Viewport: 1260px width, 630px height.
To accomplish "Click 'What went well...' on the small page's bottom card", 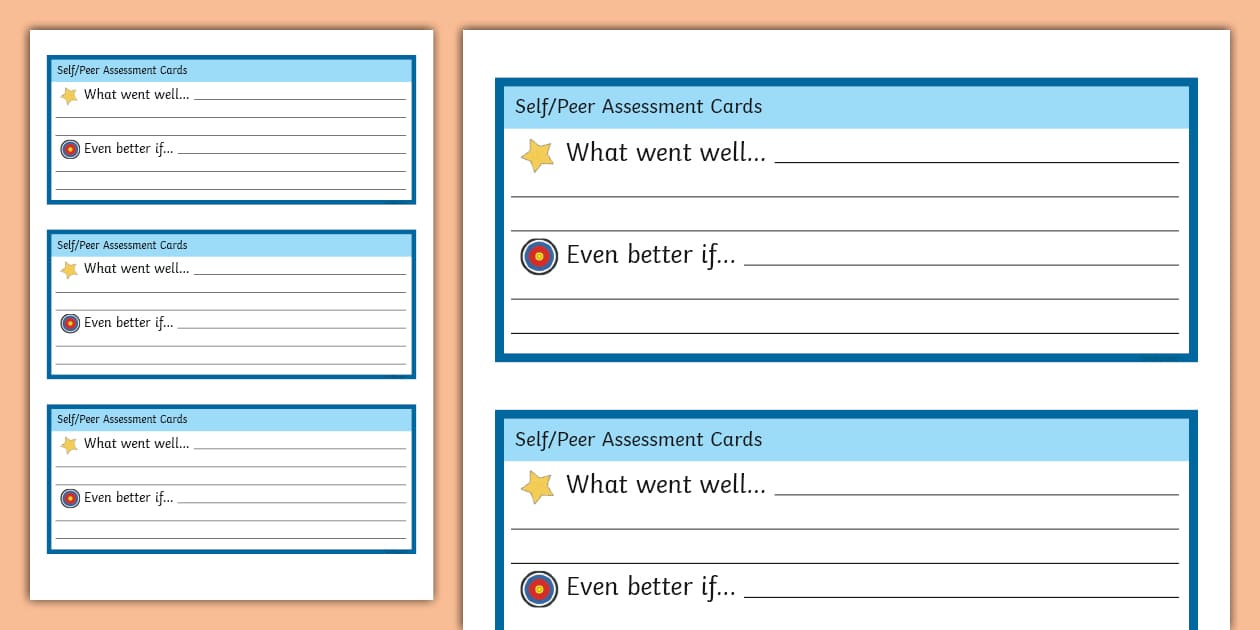I will (x=136, y=444).
